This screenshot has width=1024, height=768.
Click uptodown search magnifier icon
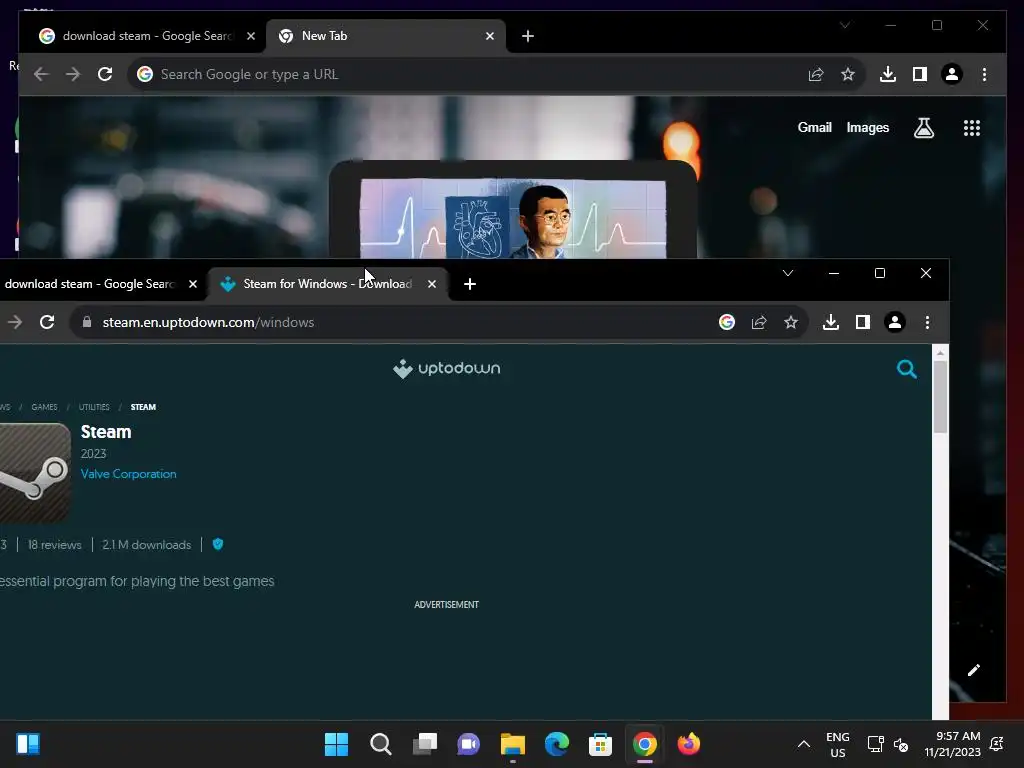[906, 369]
